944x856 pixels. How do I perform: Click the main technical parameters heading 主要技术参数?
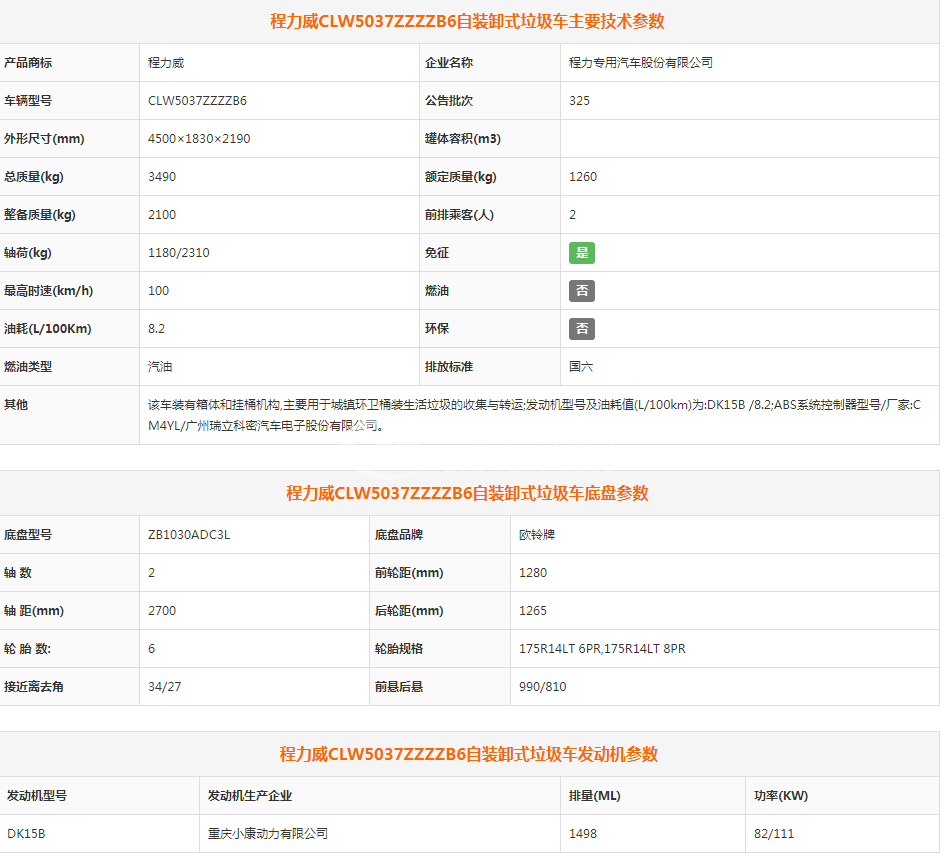[467, 22]
